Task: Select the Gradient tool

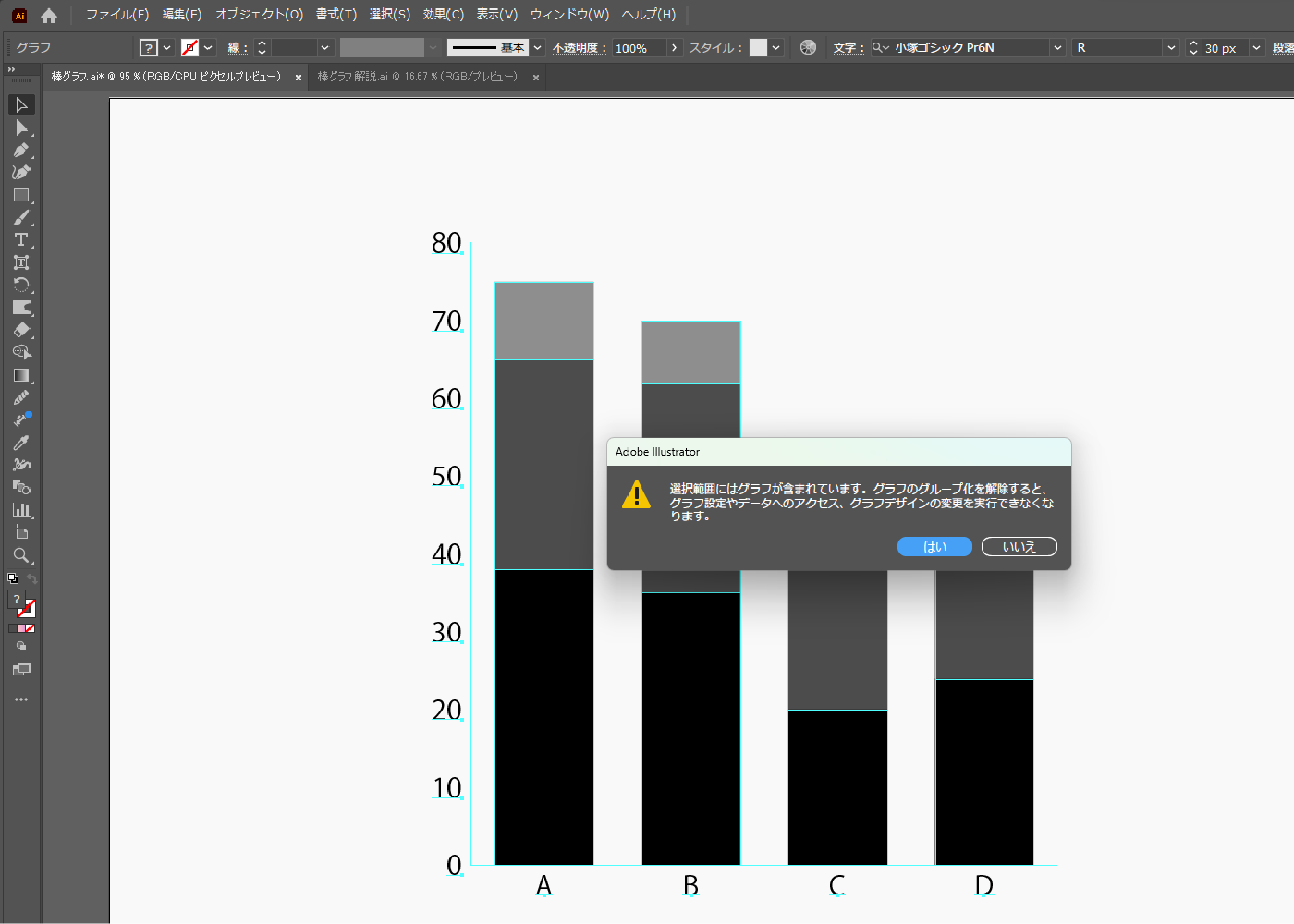Action: tap(21, 375)
